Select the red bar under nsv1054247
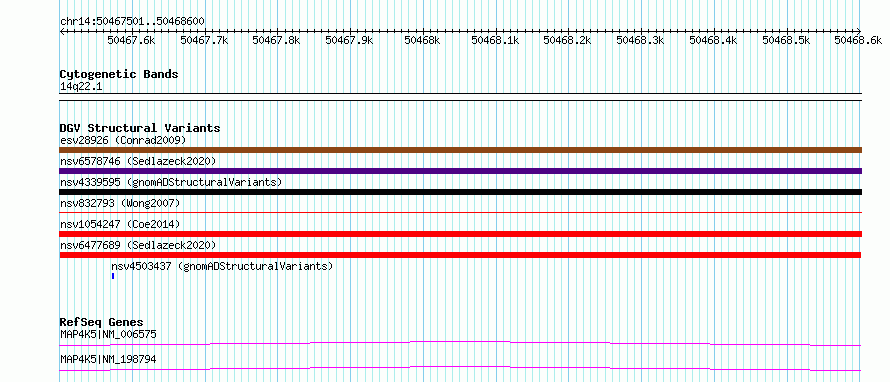 pos(461,234)
